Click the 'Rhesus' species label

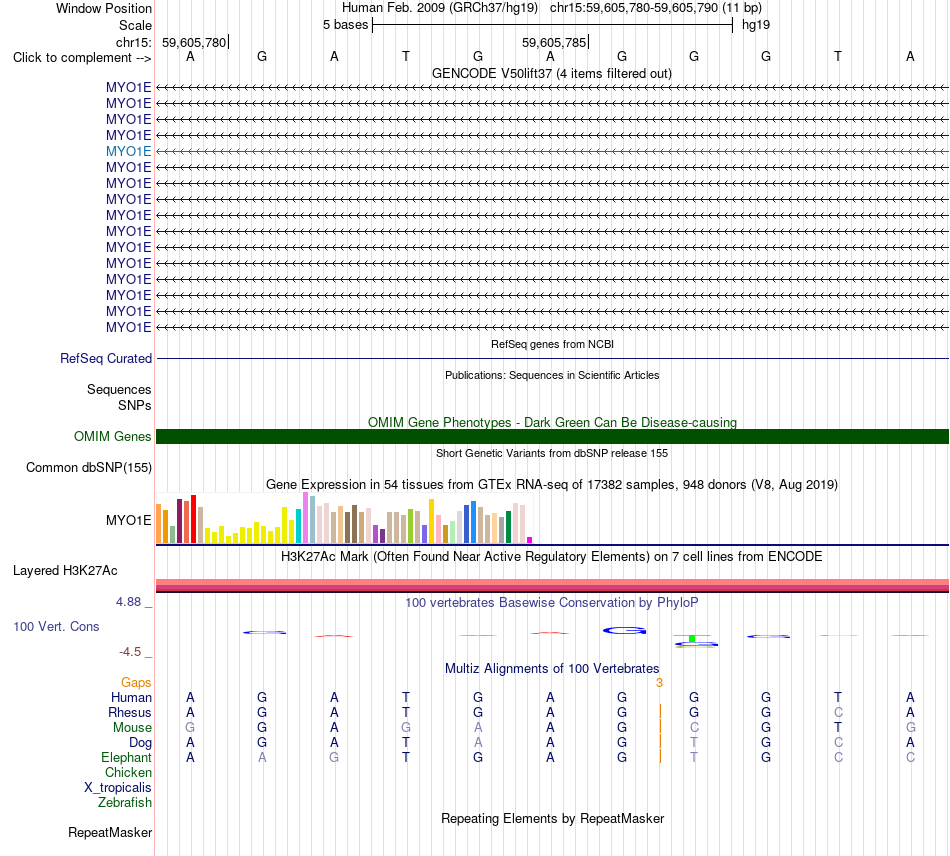[x=130, y=713]
